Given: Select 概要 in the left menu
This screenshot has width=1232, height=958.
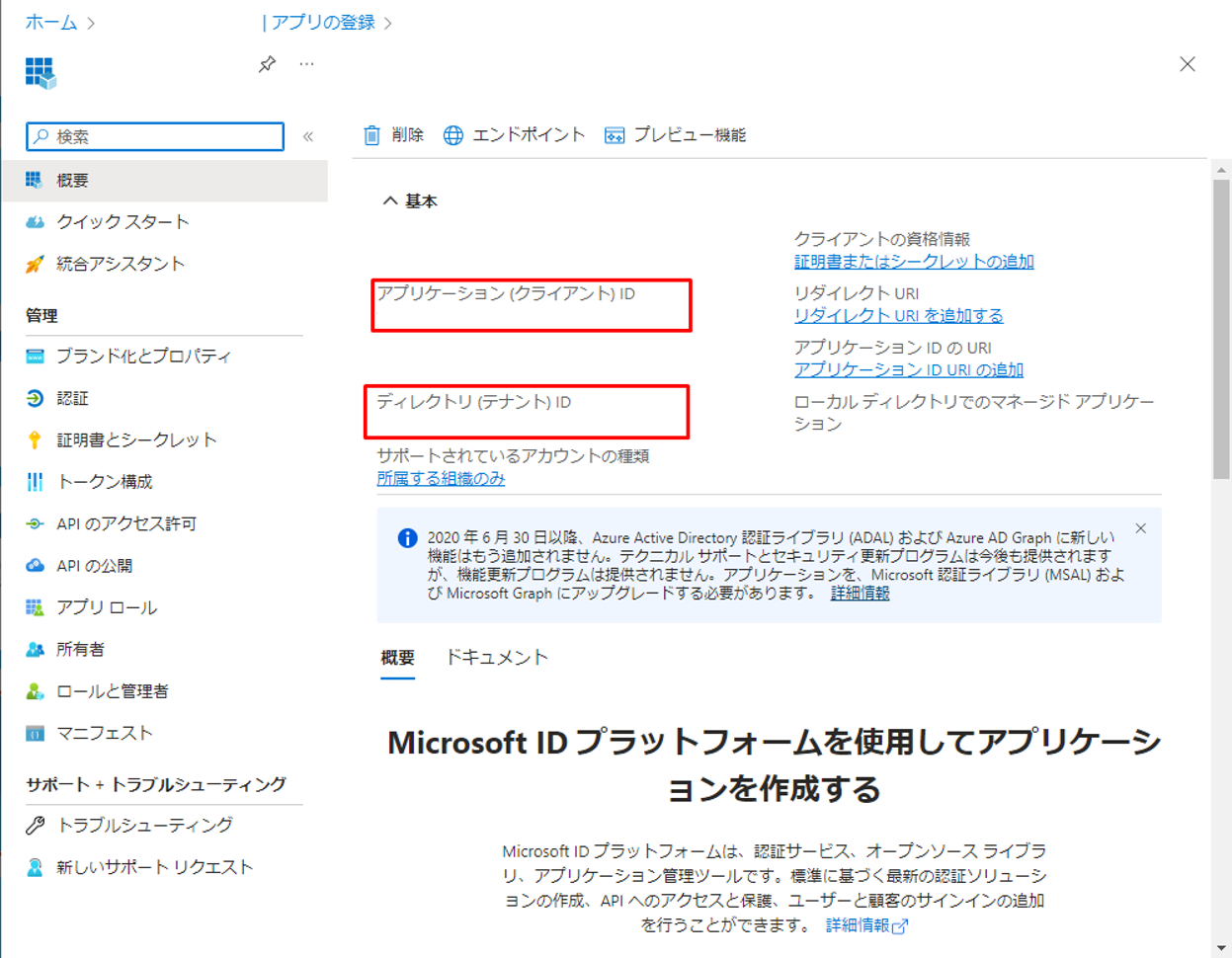Looking at the screenshot, I should pos(165,181).
